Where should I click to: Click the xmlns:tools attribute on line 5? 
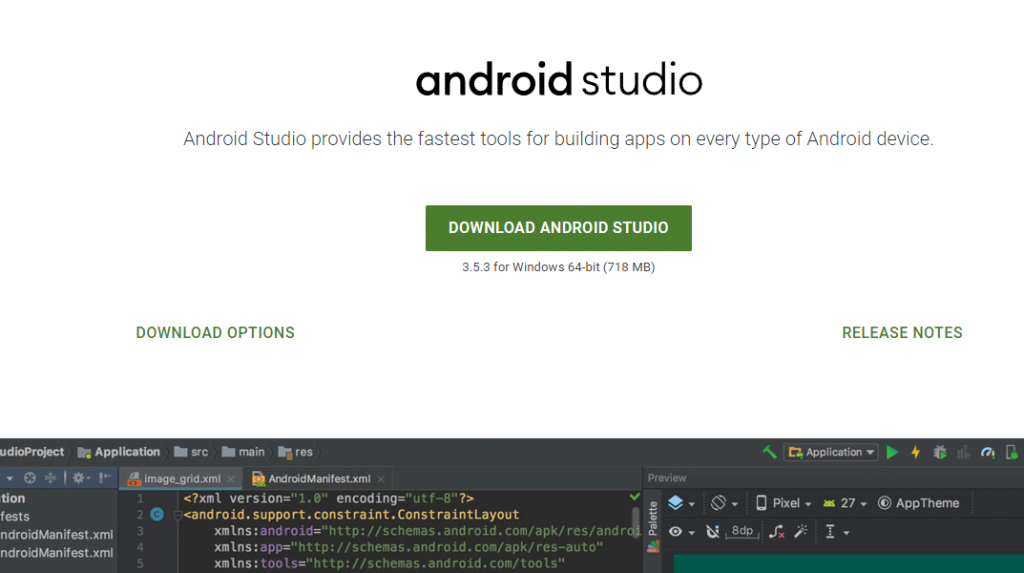click(x=389, y=563)
